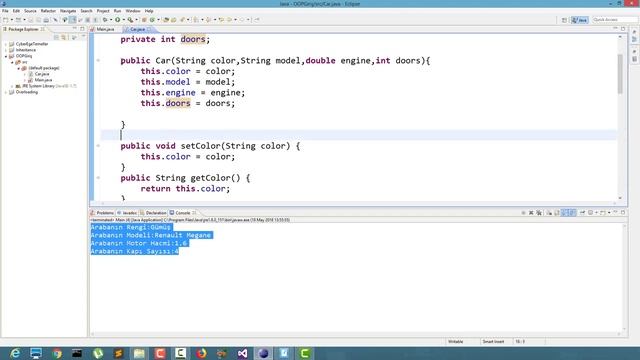640x360 pixels.
Task: Collapse the src folder node
Action: (12, 62)
